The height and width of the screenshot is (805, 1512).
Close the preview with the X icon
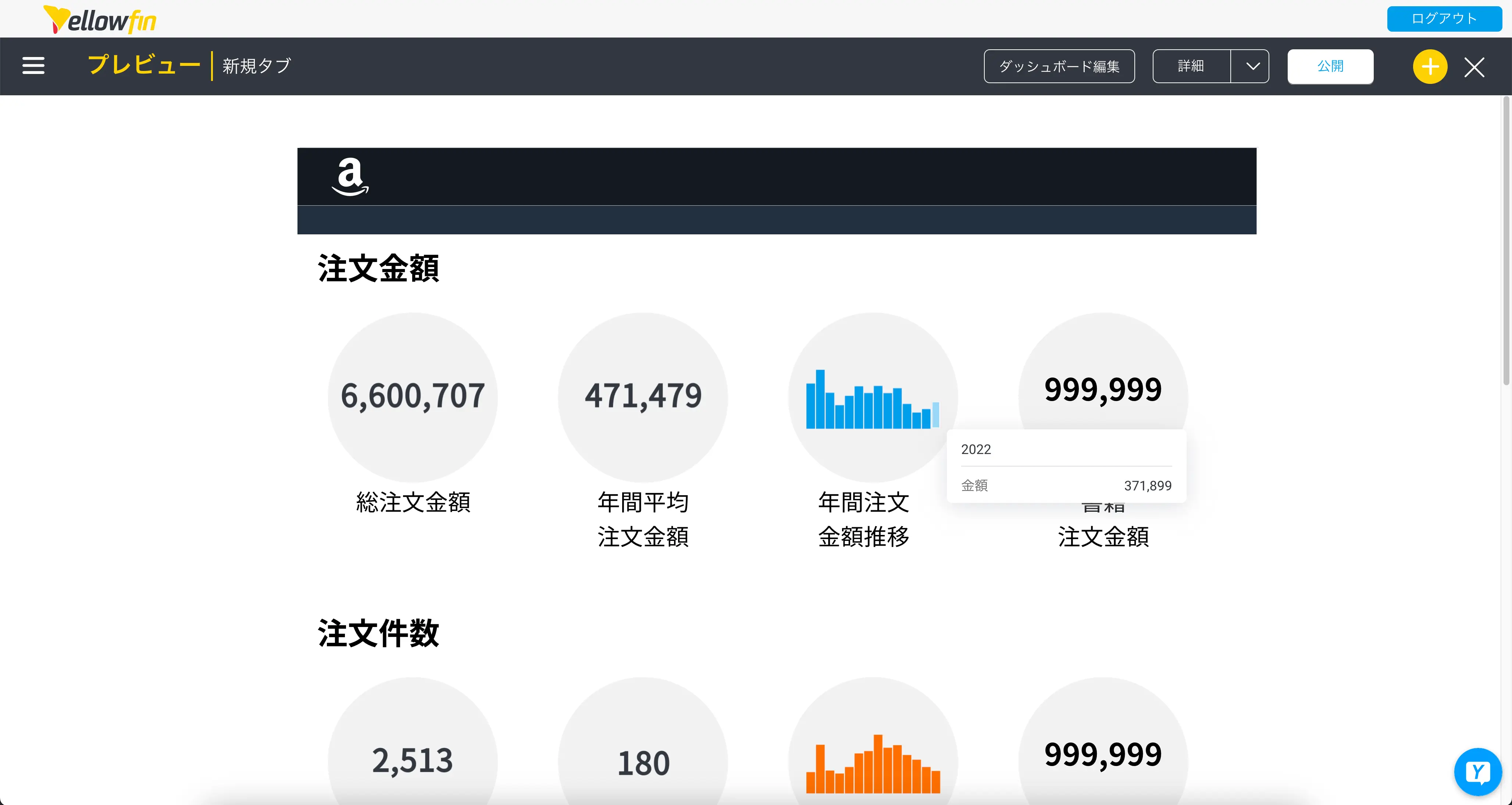[x=1474, y=67]
